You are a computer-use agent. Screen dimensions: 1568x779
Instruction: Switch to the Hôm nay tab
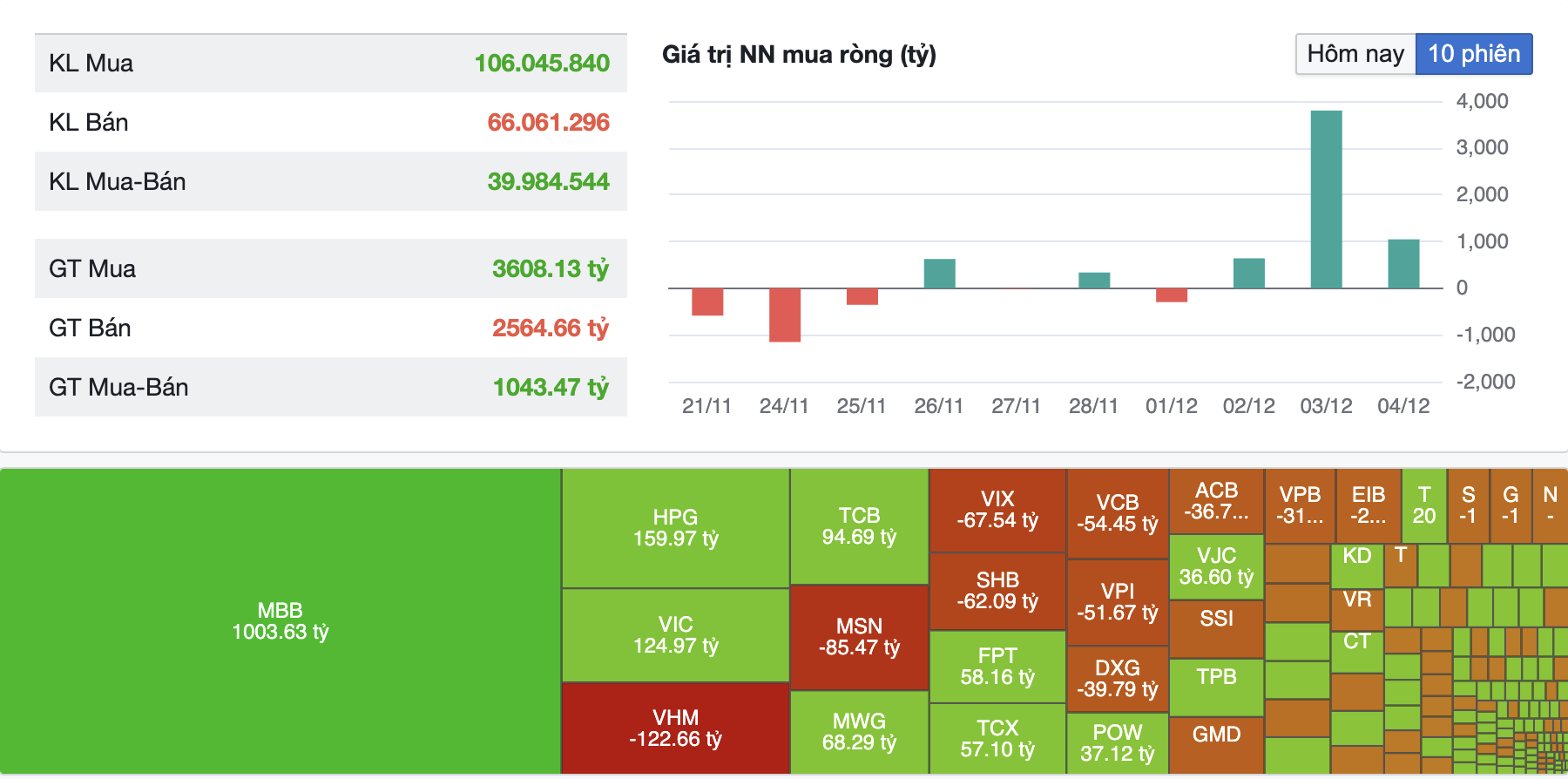(1355, 54)
